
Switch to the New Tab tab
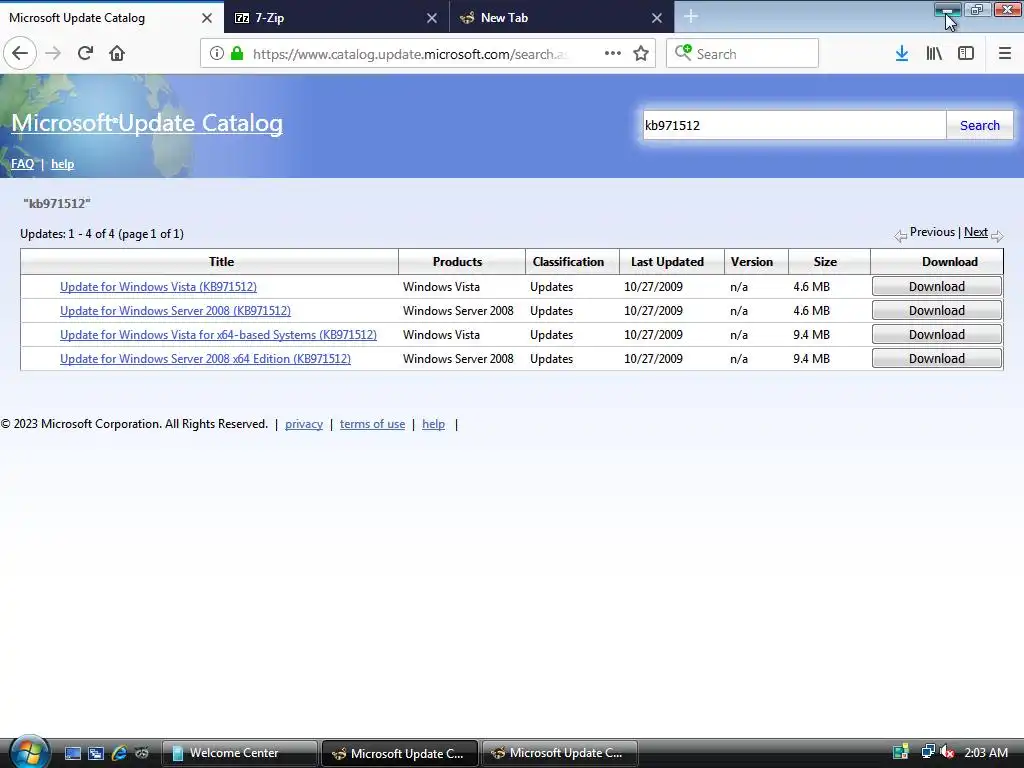pos(562,18)
